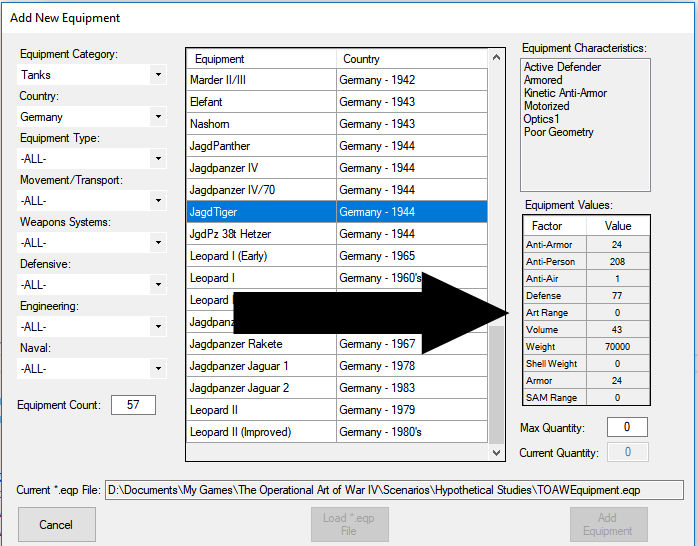The height and width of the screenshot is (546, 698).
Task: Select the Leopard I (Early) row
Action: click(x=337, y=256)
